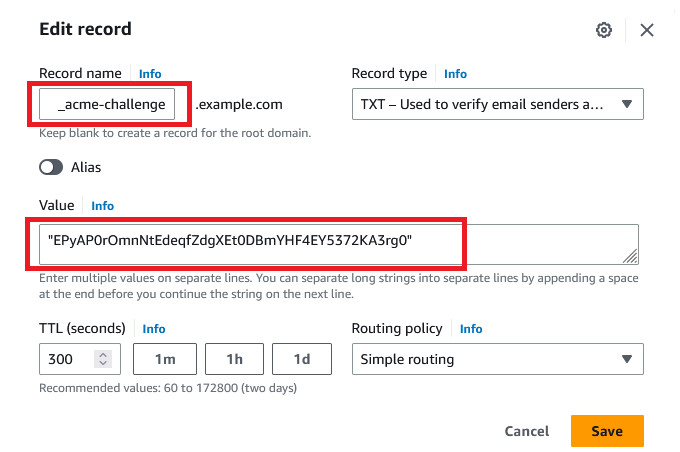This screenshot has width=680, height=452.
Task: Toggle the Alias switch
Action: 51,167
